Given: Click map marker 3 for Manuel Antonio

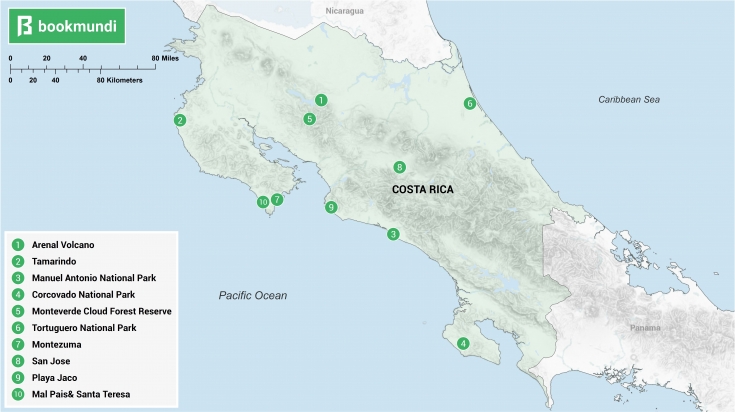Looking at the screenshot, I should point(393,234).
